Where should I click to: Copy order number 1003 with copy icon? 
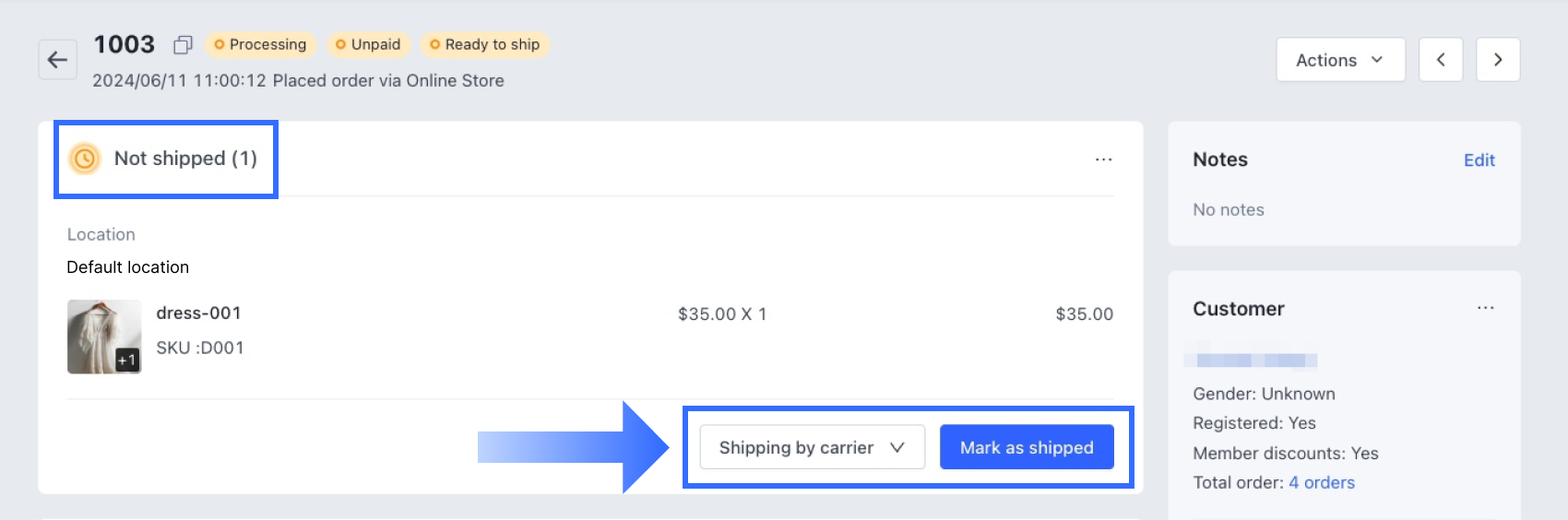[183, 44]
